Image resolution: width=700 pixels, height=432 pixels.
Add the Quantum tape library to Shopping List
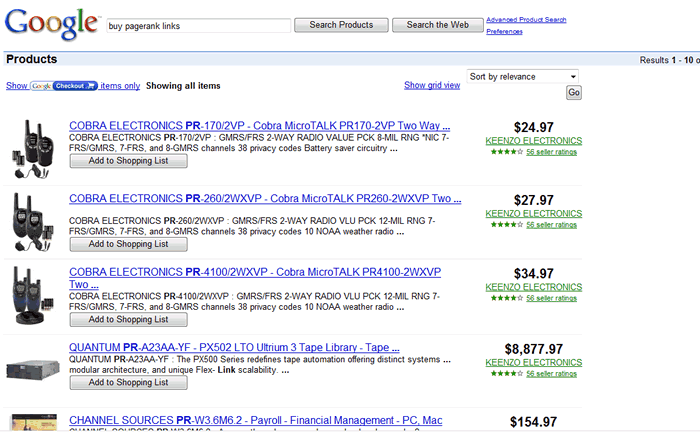129,382
